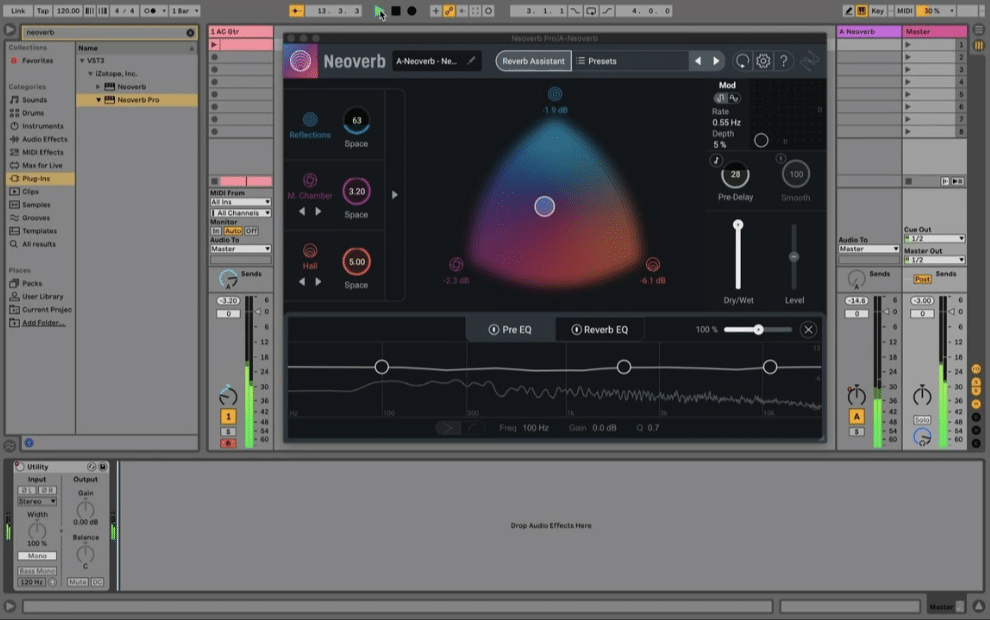Toggle Pre-Delay tempo sync note

click(716, 160)
